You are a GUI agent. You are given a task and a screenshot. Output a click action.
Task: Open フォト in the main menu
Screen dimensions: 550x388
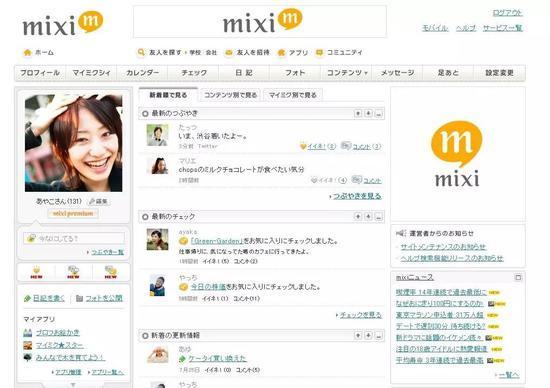[x=295, y=73]
